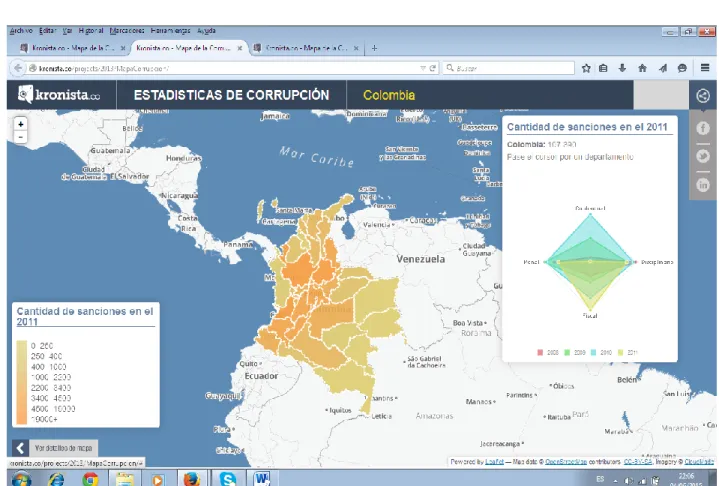This screenshot has height=486, width=719.
Task: Bookmark this page with the star icon
Action: (586, 68)
